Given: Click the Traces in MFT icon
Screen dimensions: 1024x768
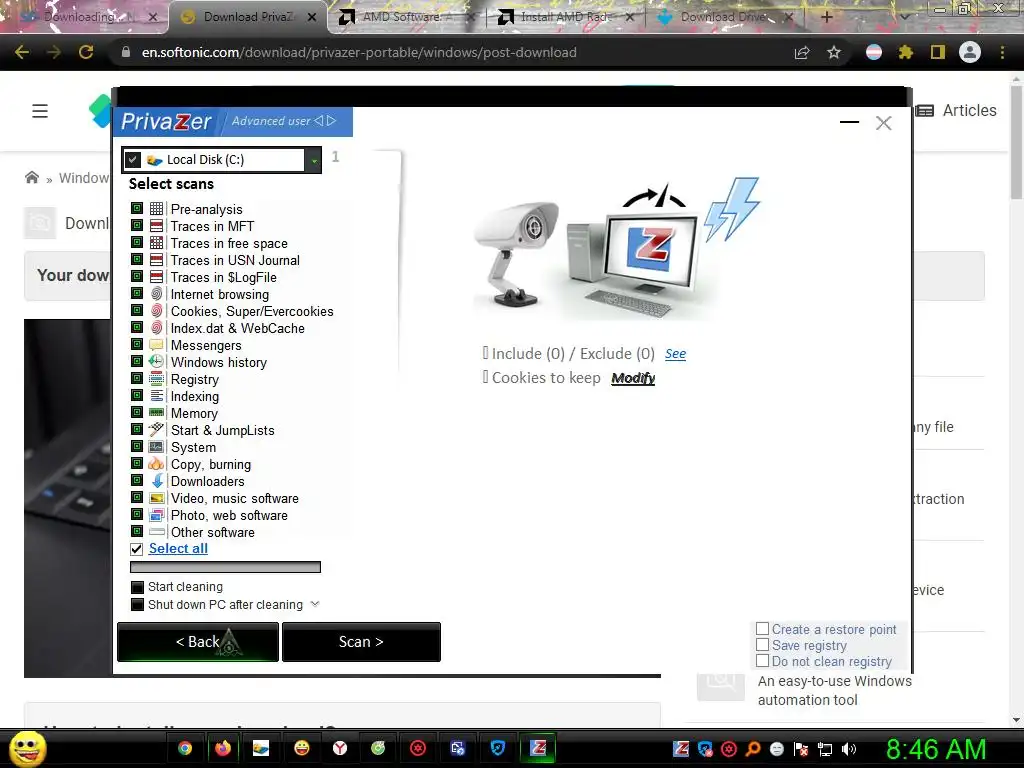Looking at the screenshot, I should tap(156, 225).
